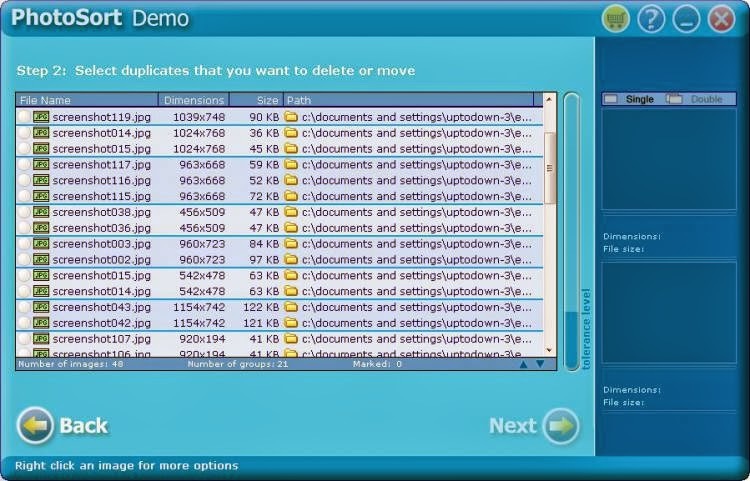Click JPG icon of screenshot117.jpg

click(41, 164)
